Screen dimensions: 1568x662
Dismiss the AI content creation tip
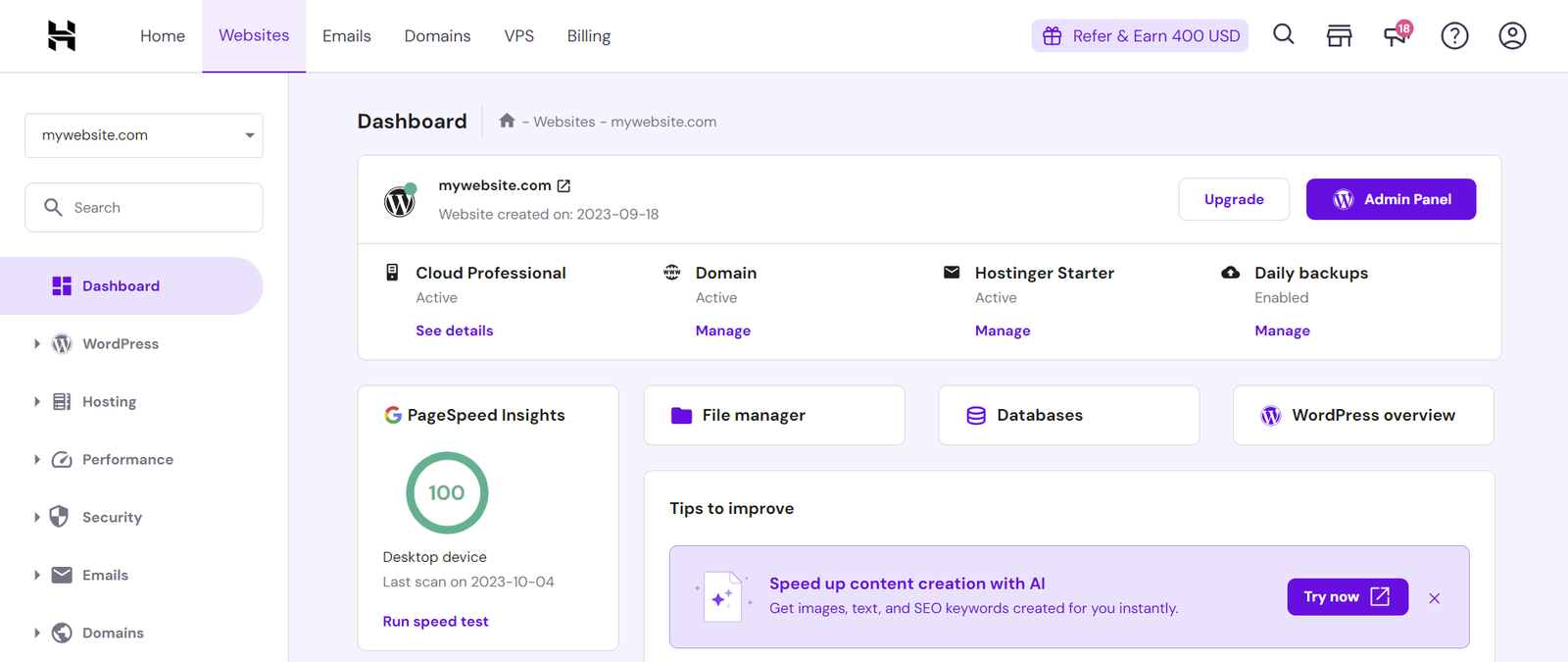click(x=1434, y=598)
